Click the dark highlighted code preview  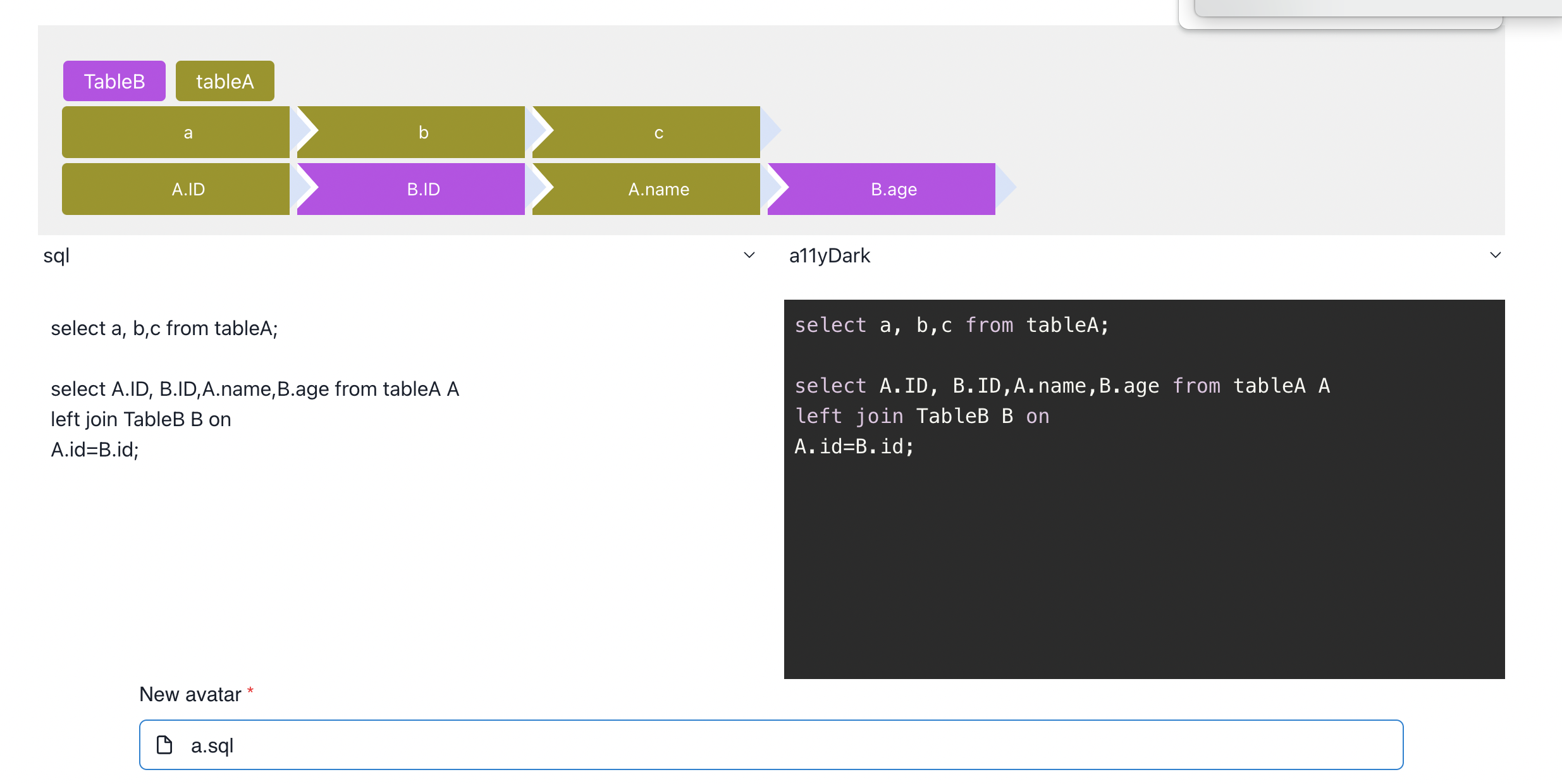tap(1143, 556)
